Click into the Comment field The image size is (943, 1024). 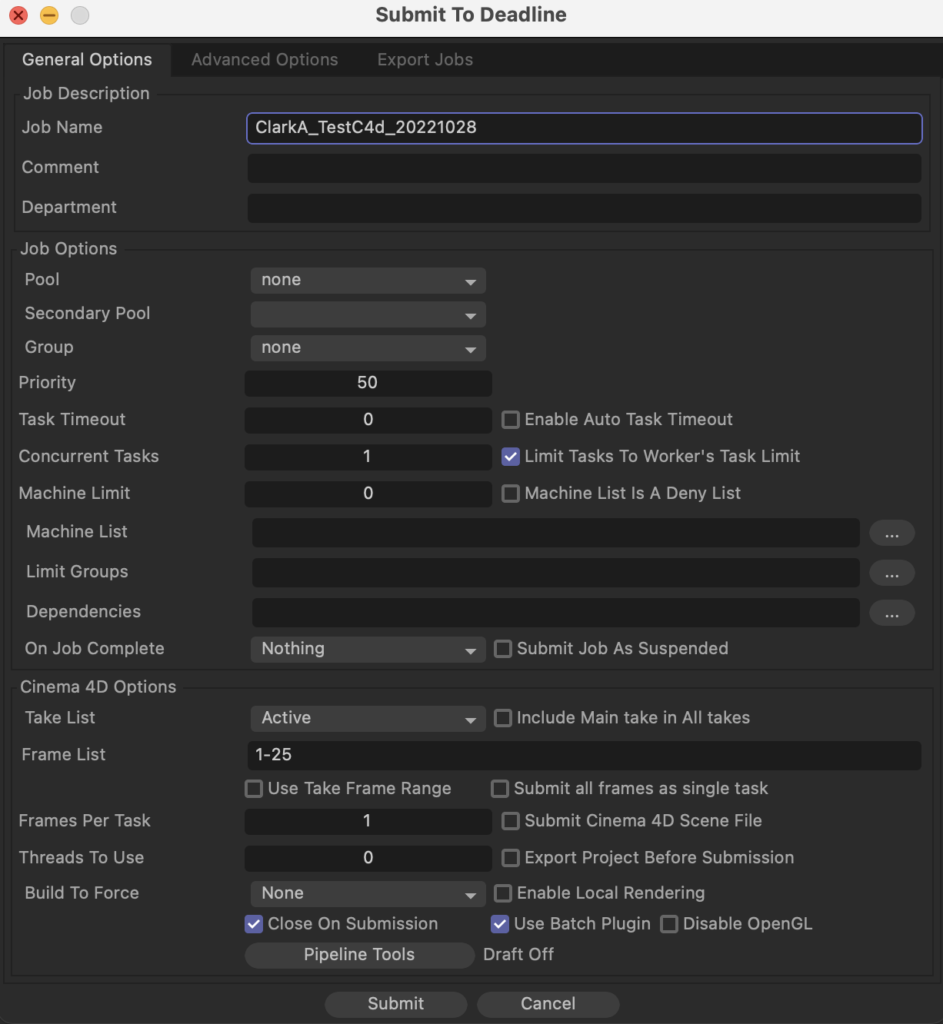(x=584, y=168)
